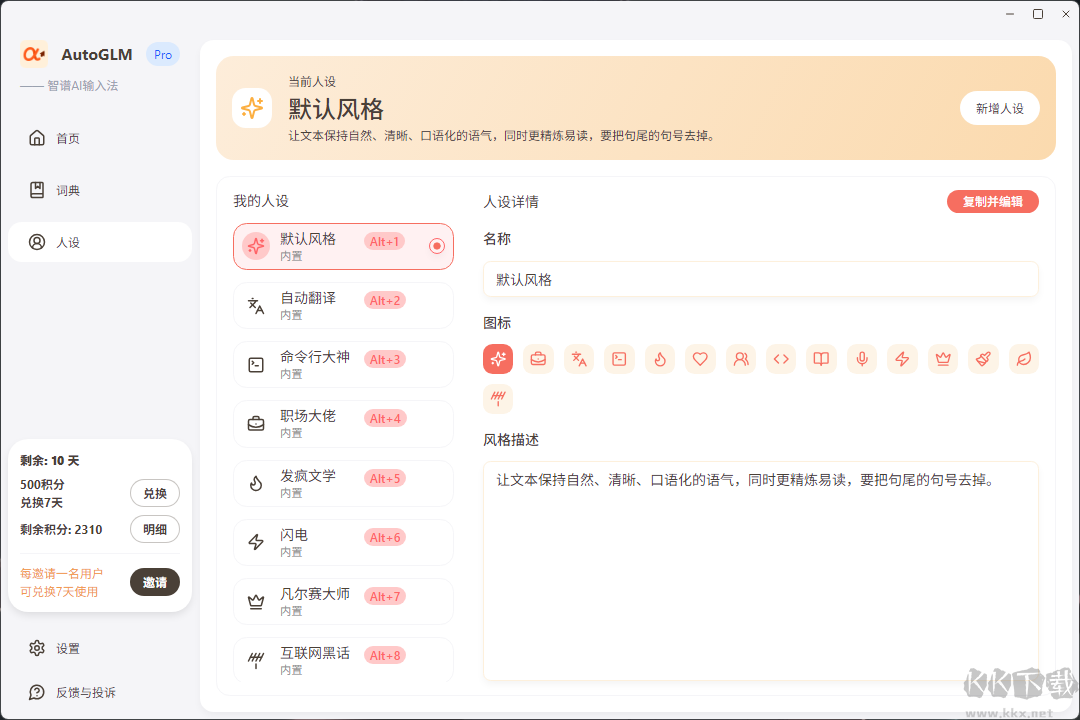Select the 自动翻译 persona
The height and width of the screenshot is (720, 1080).
(x=343, y=305)
